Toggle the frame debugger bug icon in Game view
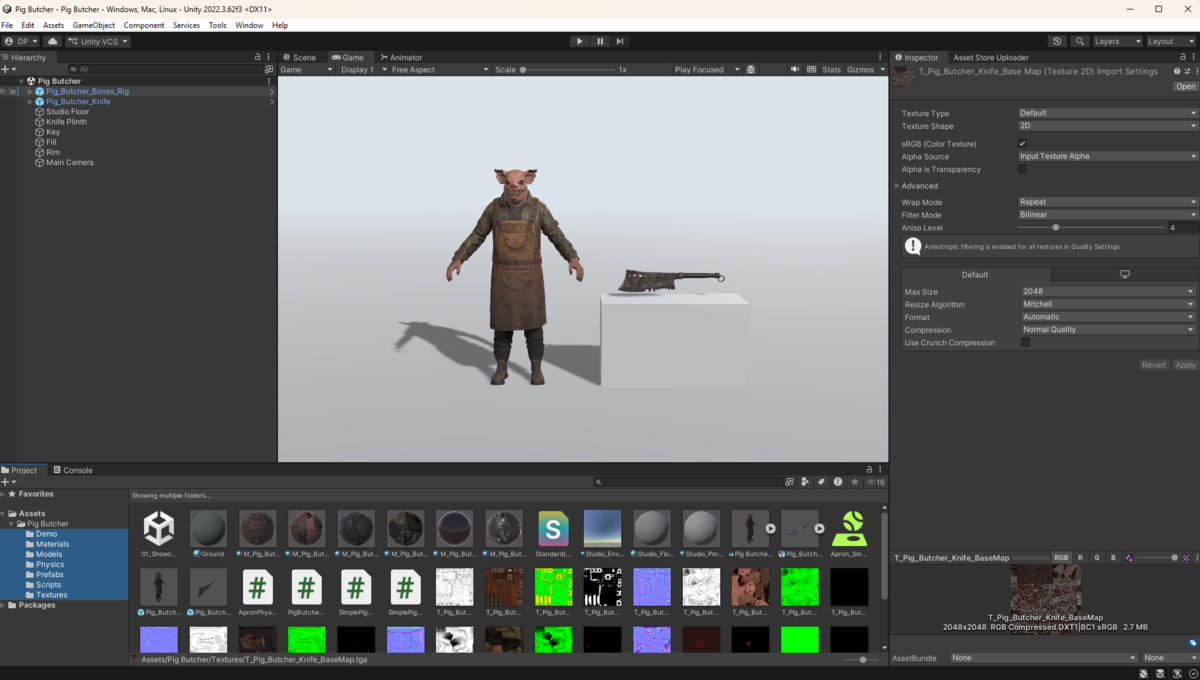The image size is (1200, 680). (751, 69)
